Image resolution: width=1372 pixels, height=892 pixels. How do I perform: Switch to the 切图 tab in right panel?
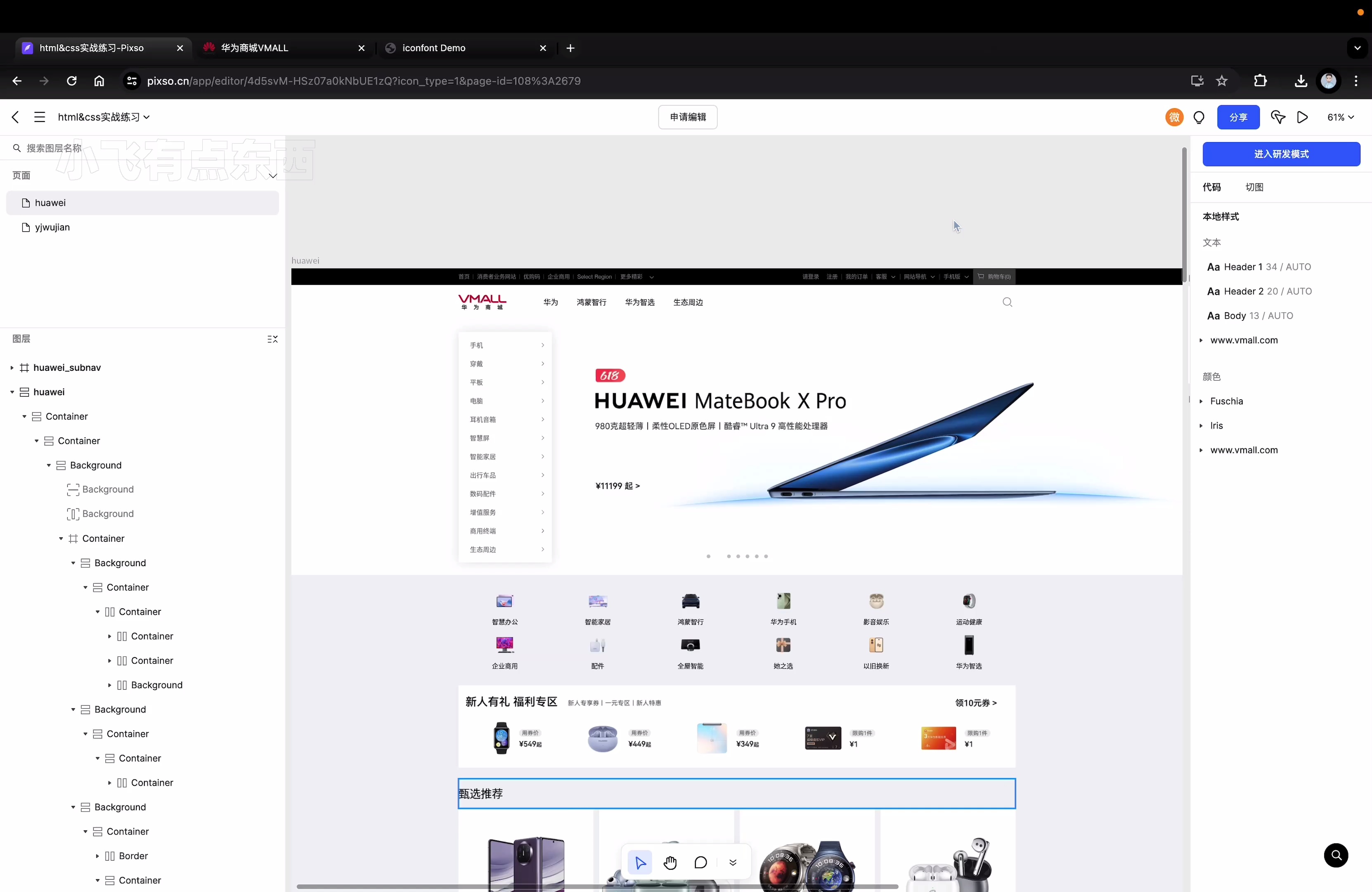[x=1255, y=187]
